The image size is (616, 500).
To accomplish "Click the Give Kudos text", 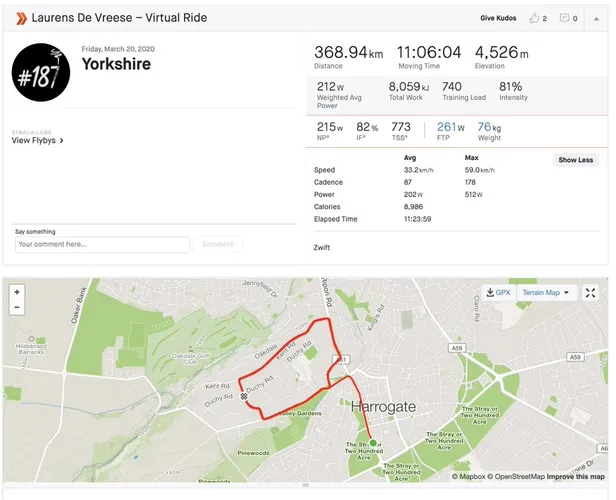I will [x=498, y=18].
